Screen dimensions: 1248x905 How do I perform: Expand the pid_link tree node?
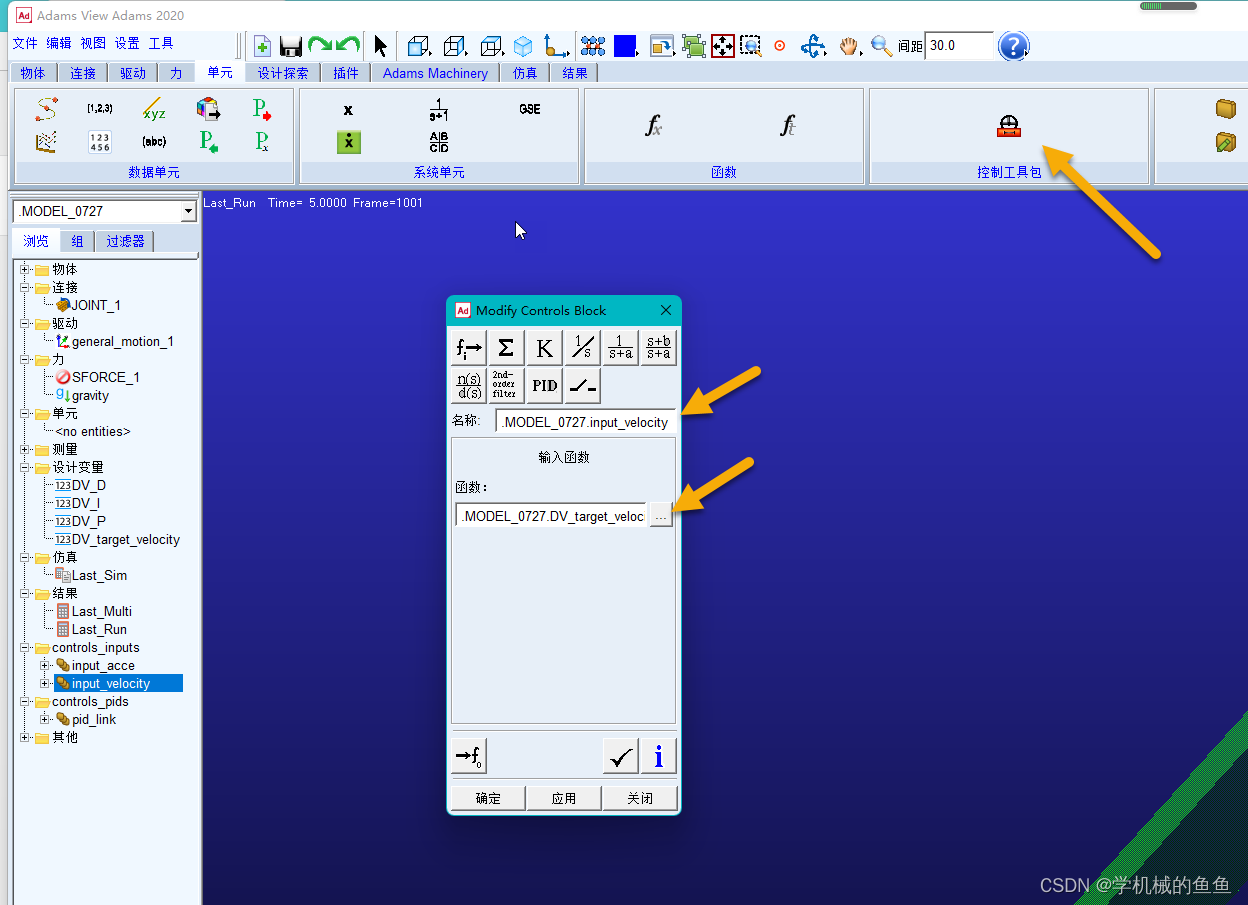pos(44,719)
